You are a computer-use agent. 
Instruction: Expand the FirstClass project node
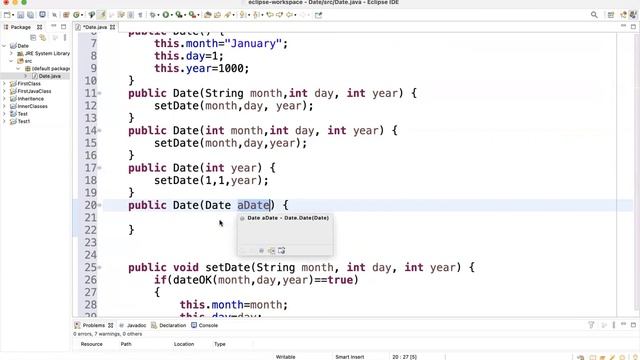coord(4,83)
